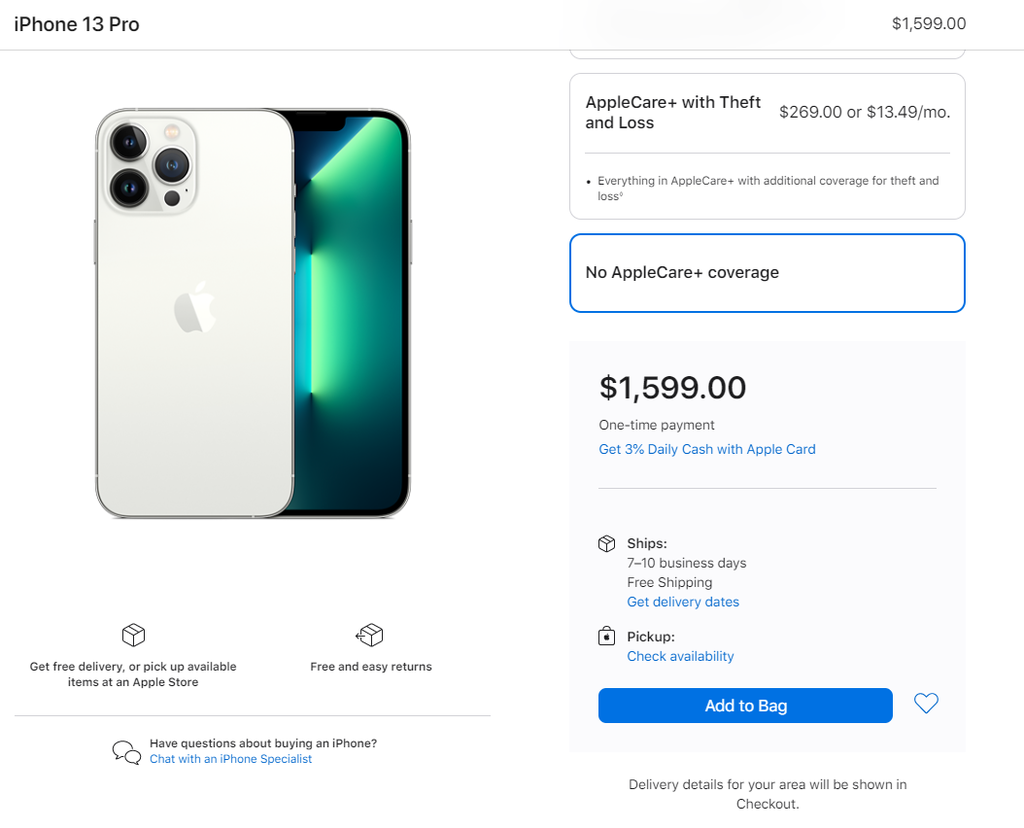Open the Get delivery dates link
Screen dimensions: 1024x828
pos(683,602)
